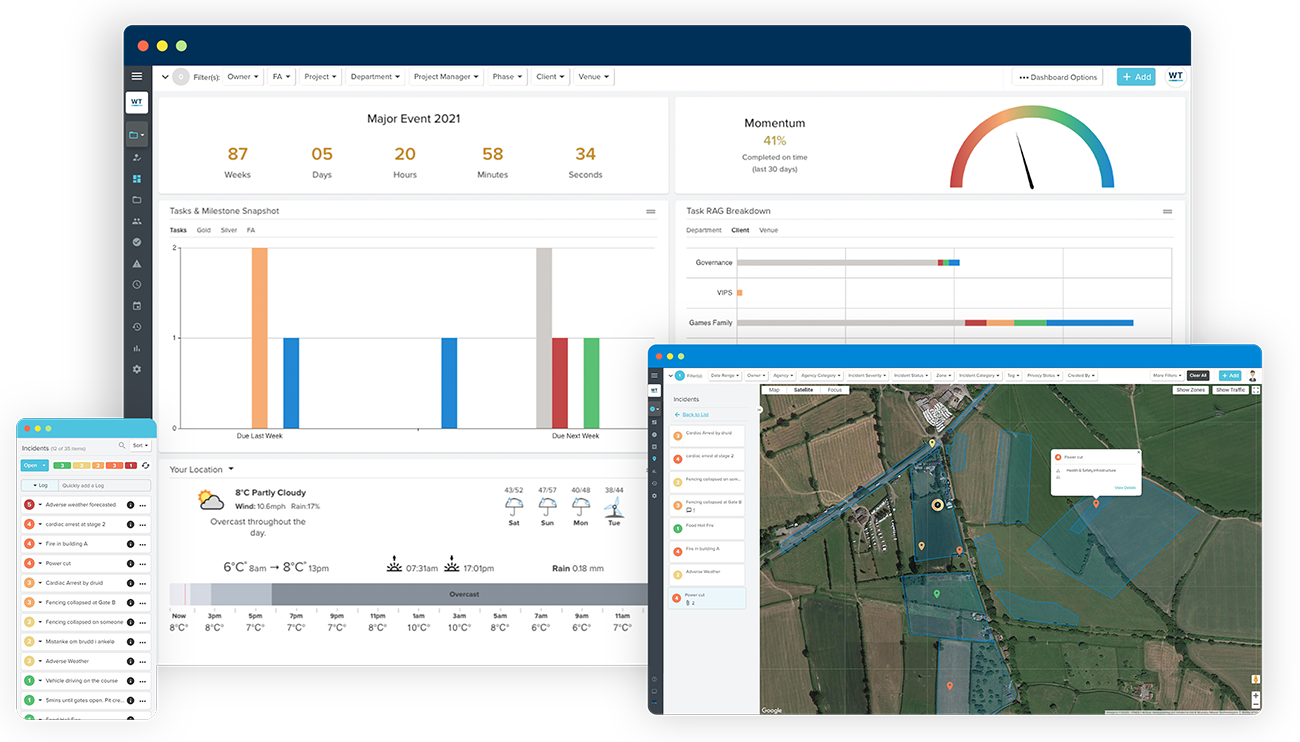The width and height of the screenshot is (1300, 742).
Task: Open the Project filter dropdown
Action: pos(320,76)
